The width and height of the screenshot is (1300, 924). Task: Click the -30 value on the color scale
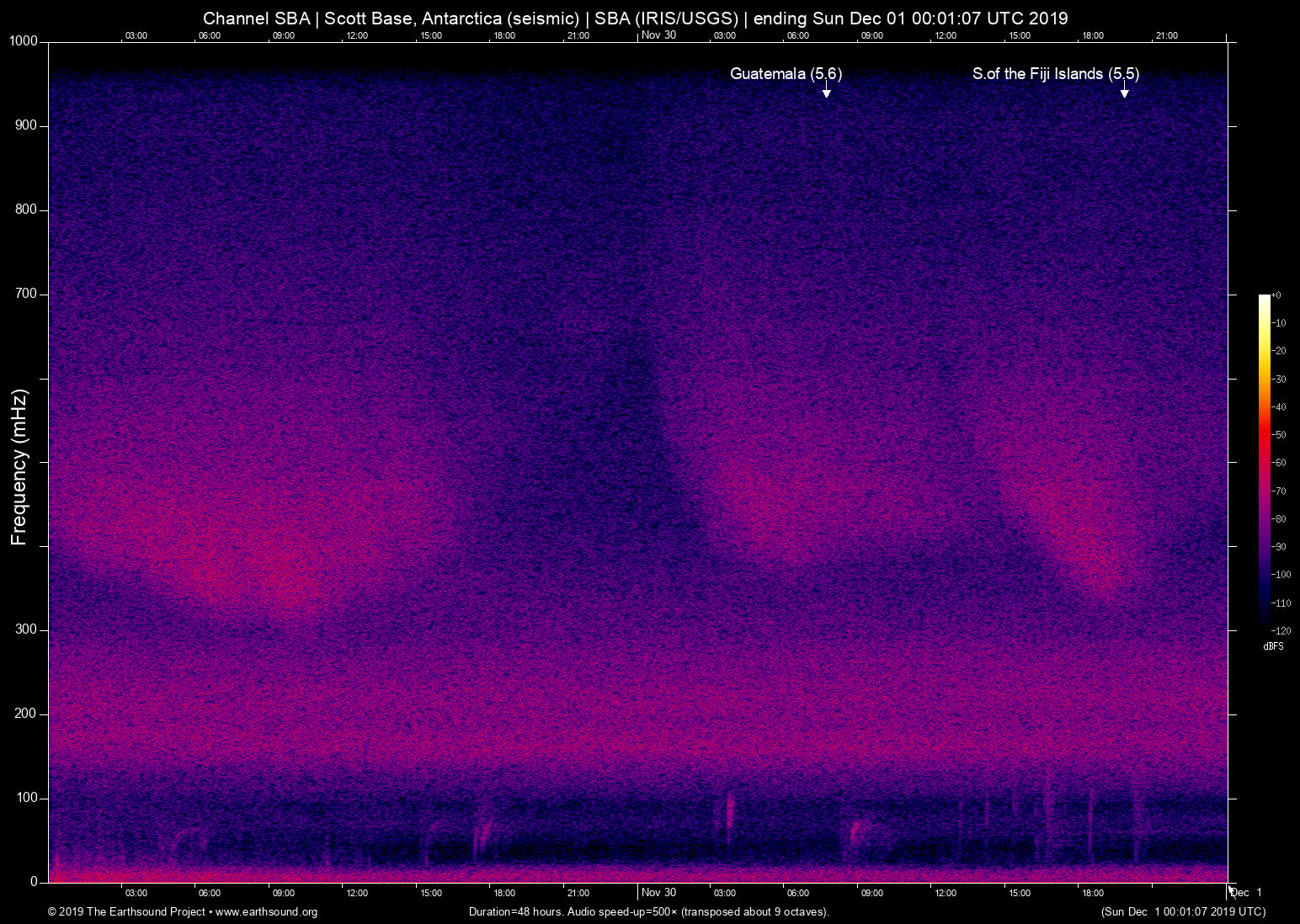(x=1279, y=380)
